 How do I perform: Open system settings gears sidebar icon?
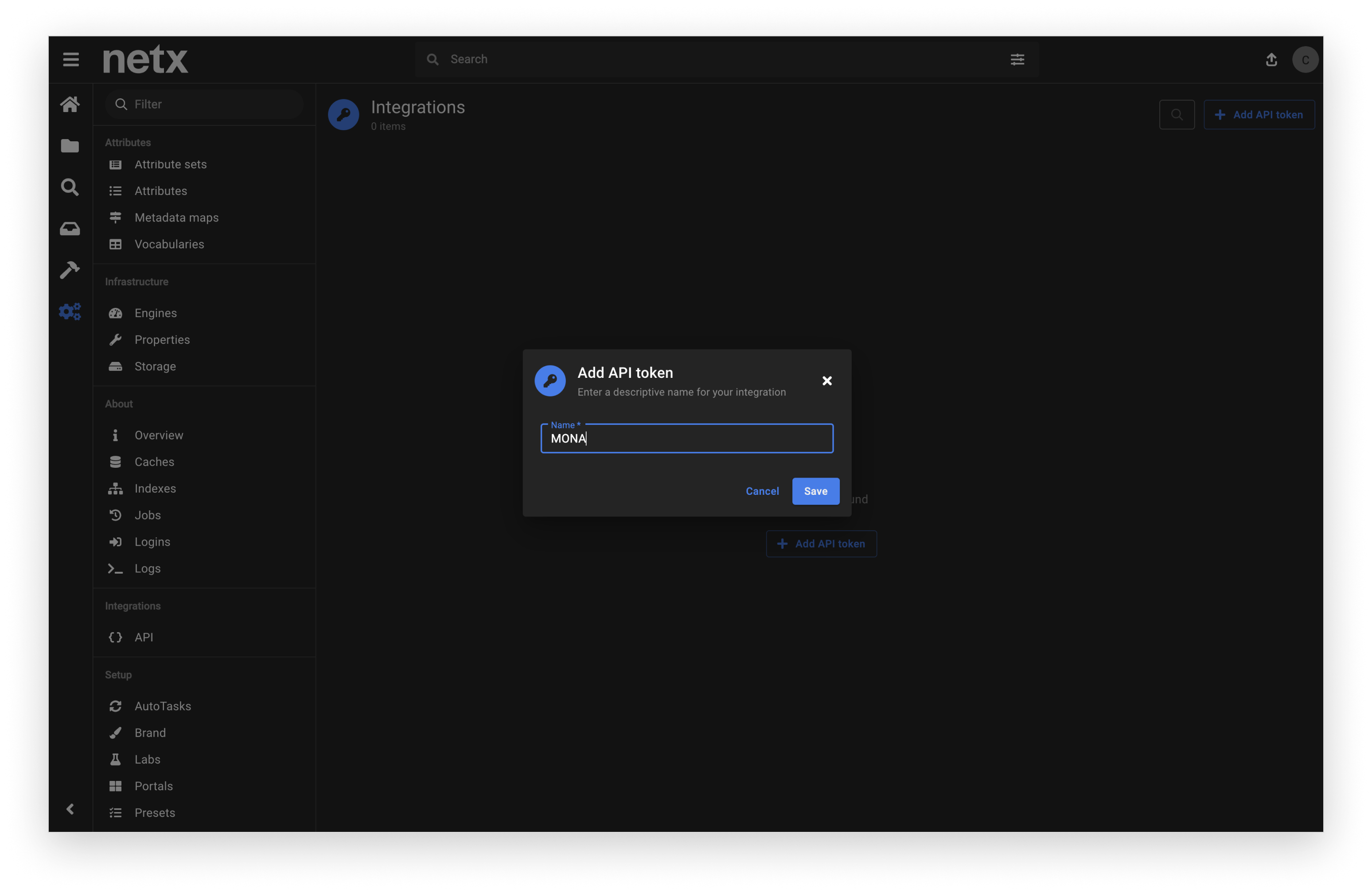point(70,312)
